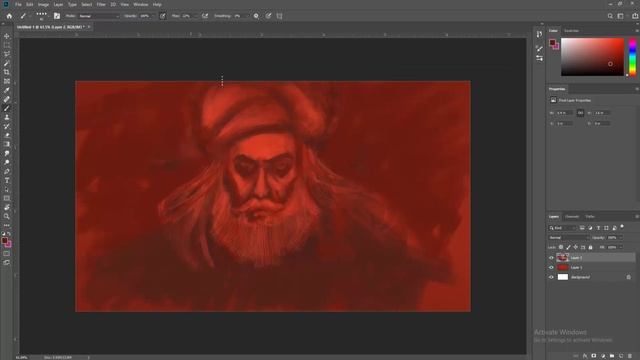
Task: Select the Zoom tool
Action: tap(7, 216)
